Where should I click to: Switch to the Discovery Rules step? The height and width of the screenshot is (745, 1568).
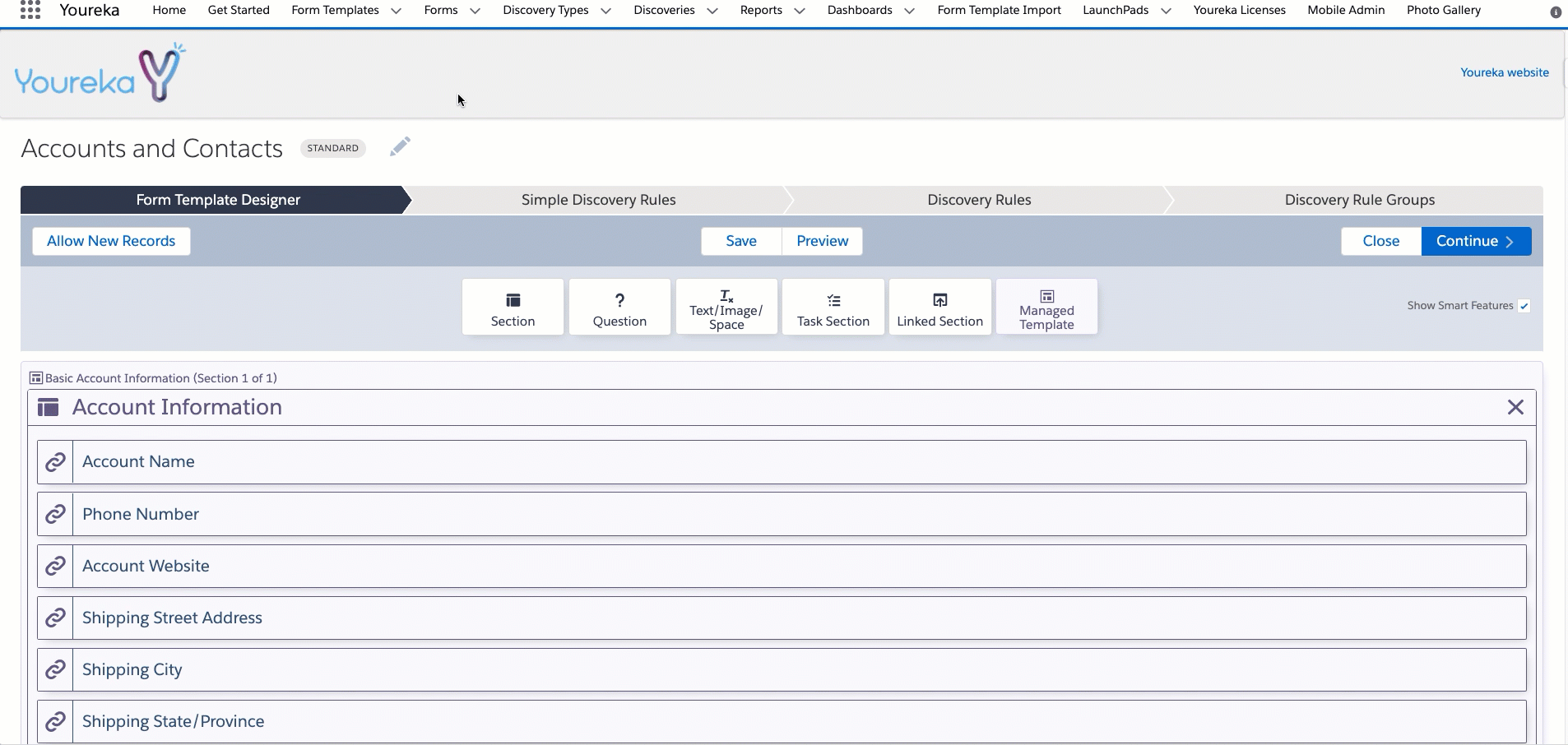(x=979, y=200)
